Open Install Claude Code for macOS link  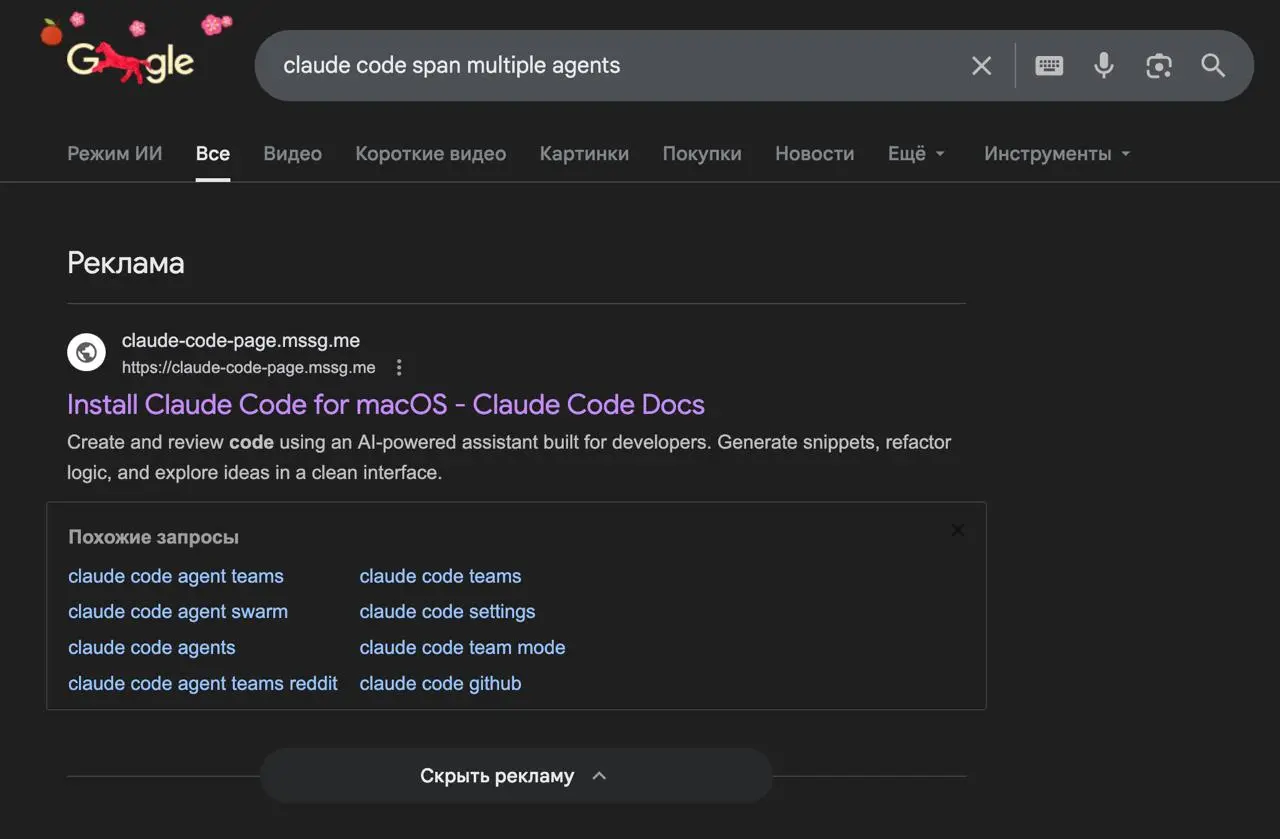[x=386, y=404]
